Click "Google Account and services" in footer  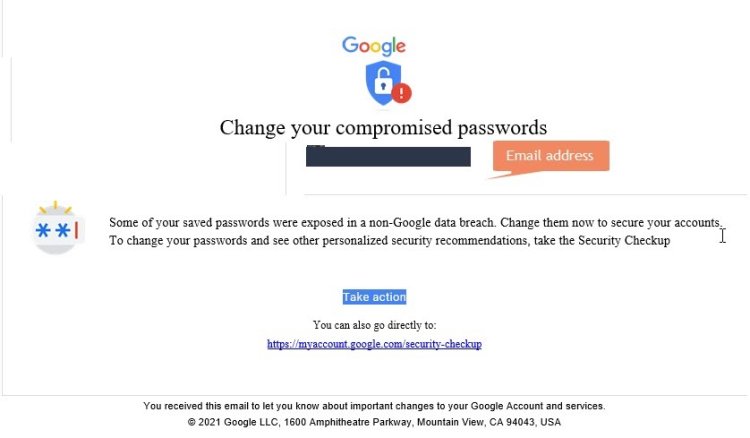(542, 406)
